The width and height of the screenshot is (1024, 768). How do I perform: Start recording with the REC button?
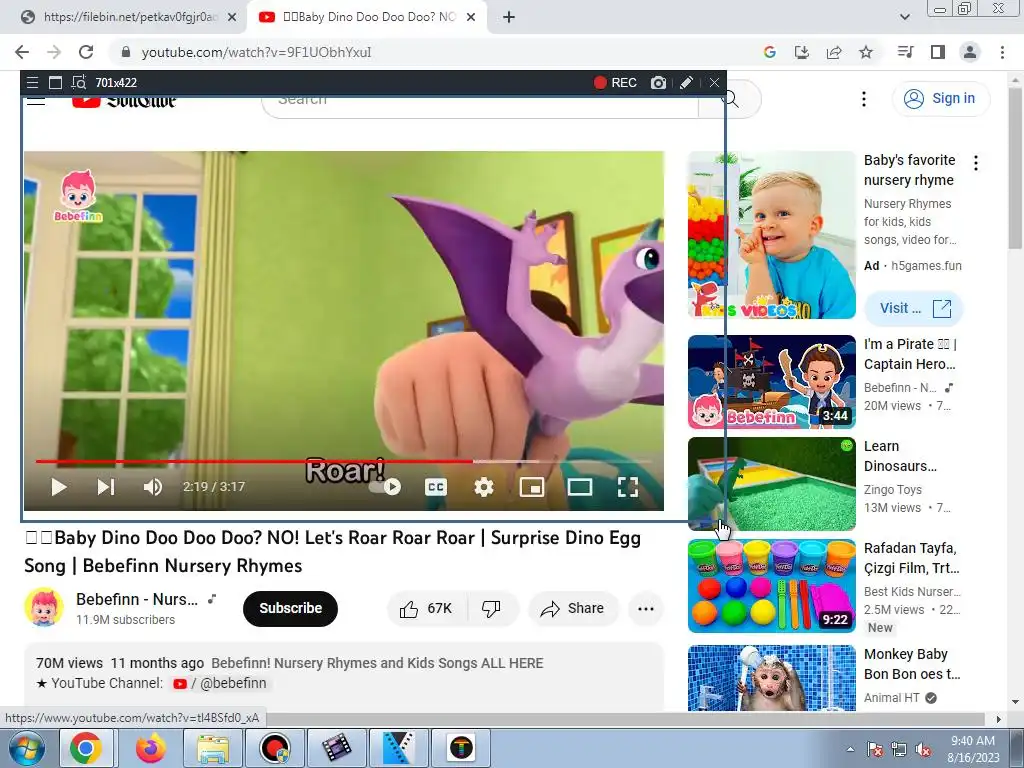coord(615,83)
